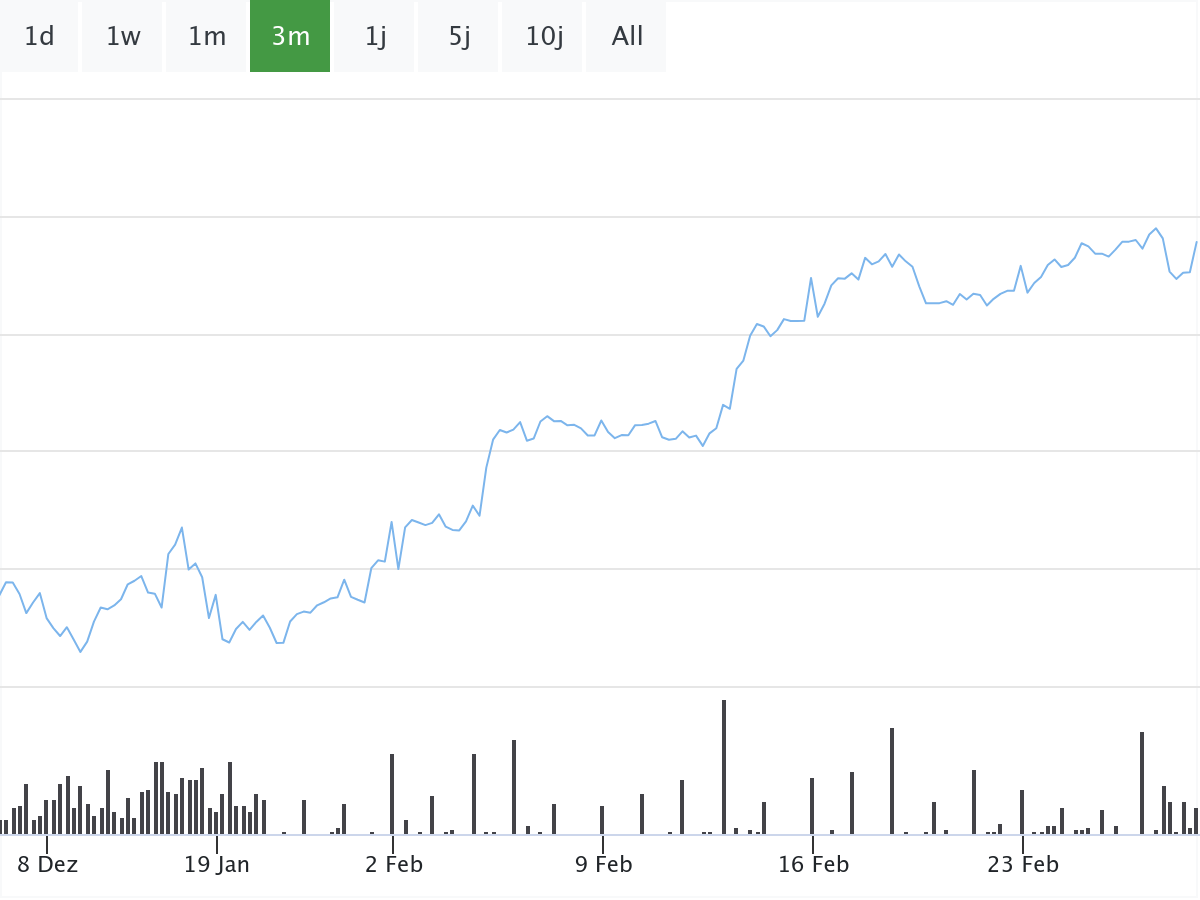1200x900 pixels.
Task: Select the volume bar above the 23 Feb tick
Action: coord(1022,812)
